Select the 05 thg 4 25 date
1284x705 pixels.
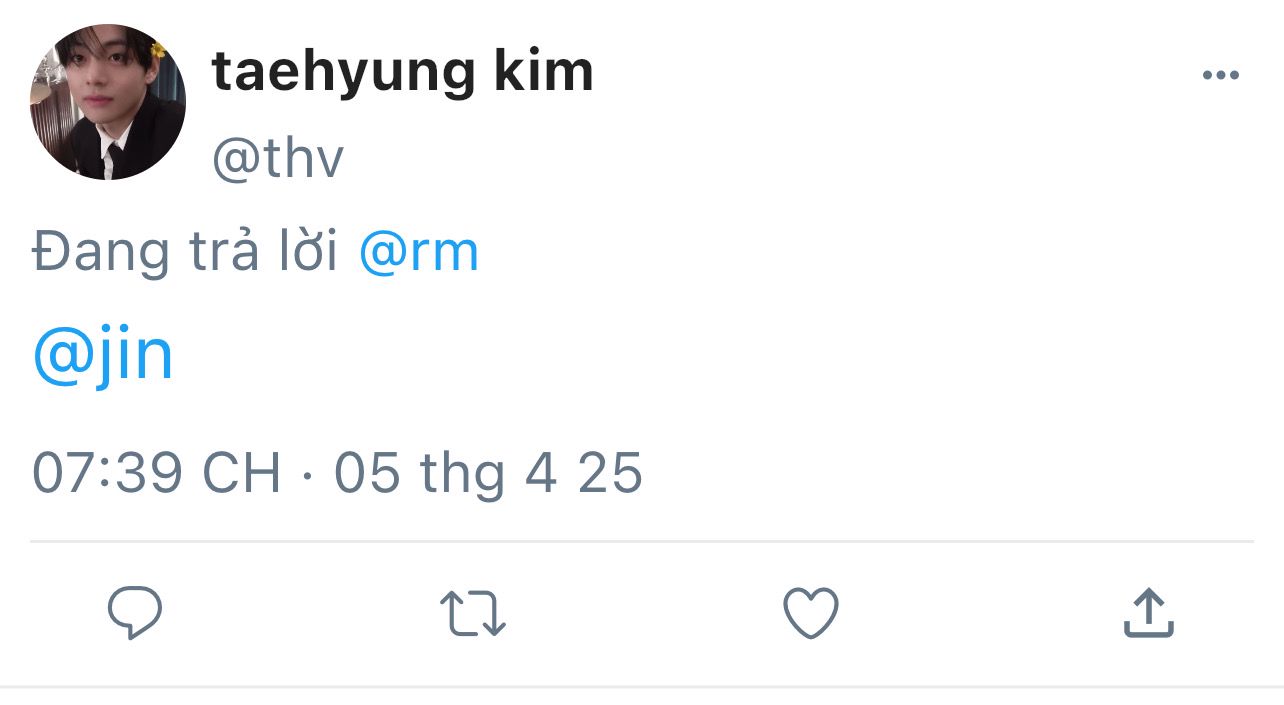pyautogui.click(x=488, y=472)
